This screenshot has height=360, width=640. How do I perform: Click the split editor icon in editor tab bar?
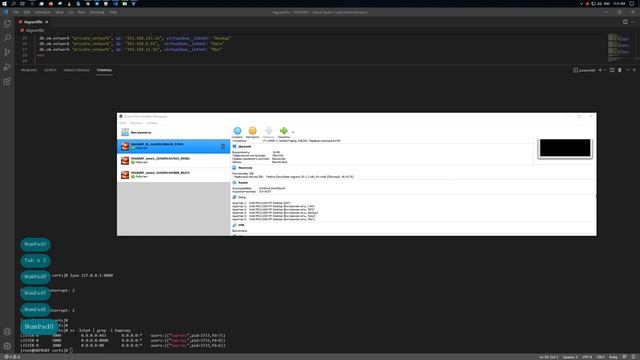pos(625,22)
